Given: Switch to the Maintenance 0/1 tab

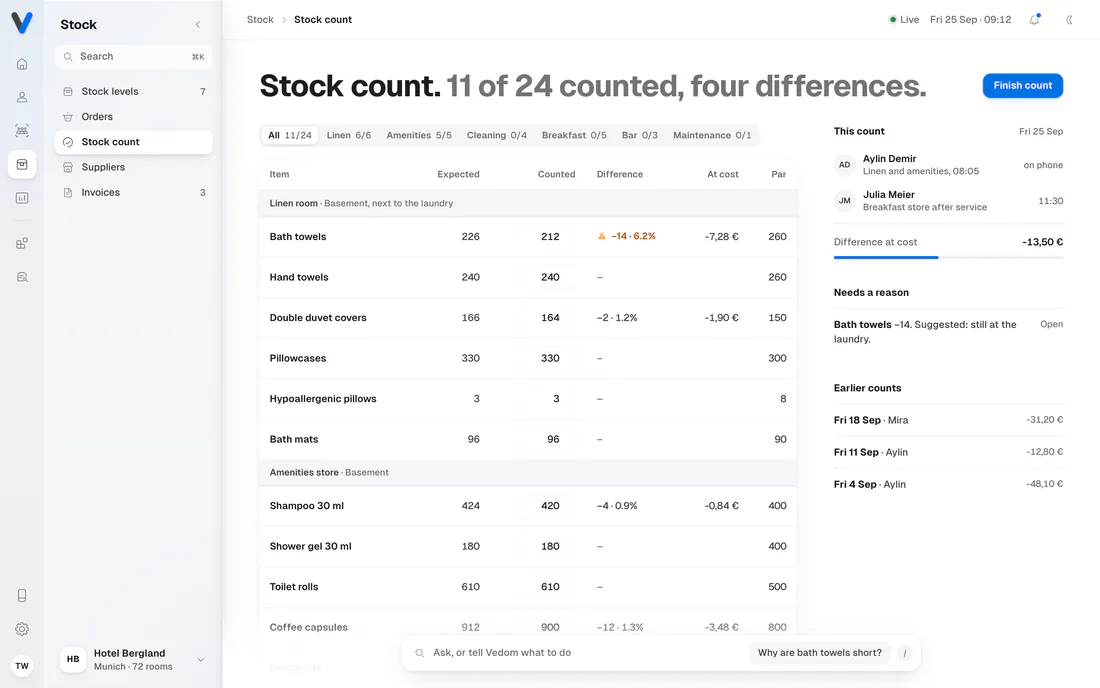Looking at the screenshot, I should (712, 135).
